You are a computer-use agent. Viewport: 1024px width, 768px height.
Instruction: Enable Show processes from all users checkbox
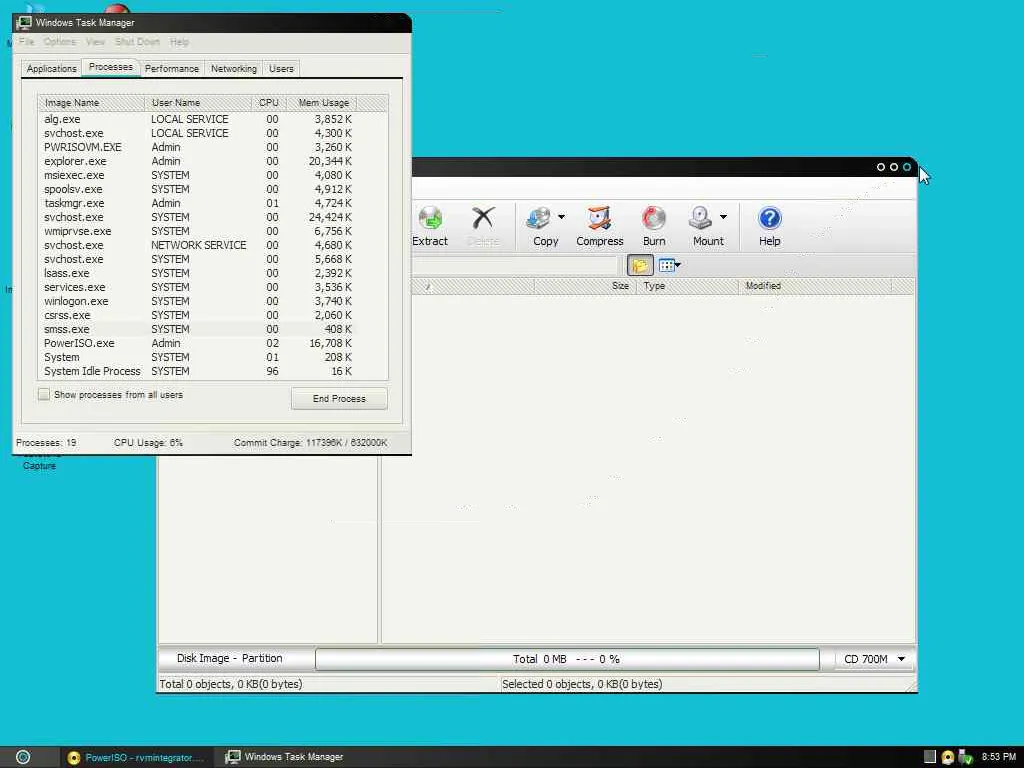point(44,394)
